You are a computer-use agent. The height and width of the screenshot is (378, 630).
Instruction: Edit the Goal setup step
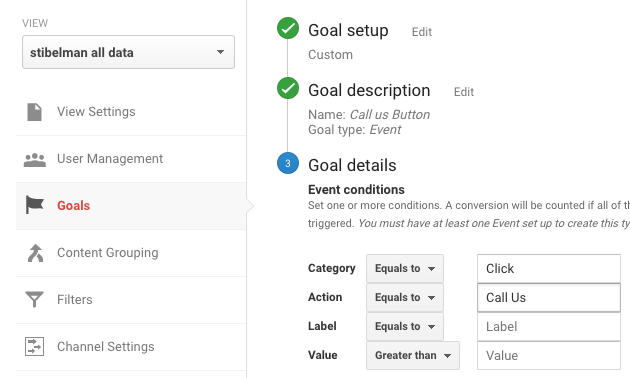(x=422, y=32)
